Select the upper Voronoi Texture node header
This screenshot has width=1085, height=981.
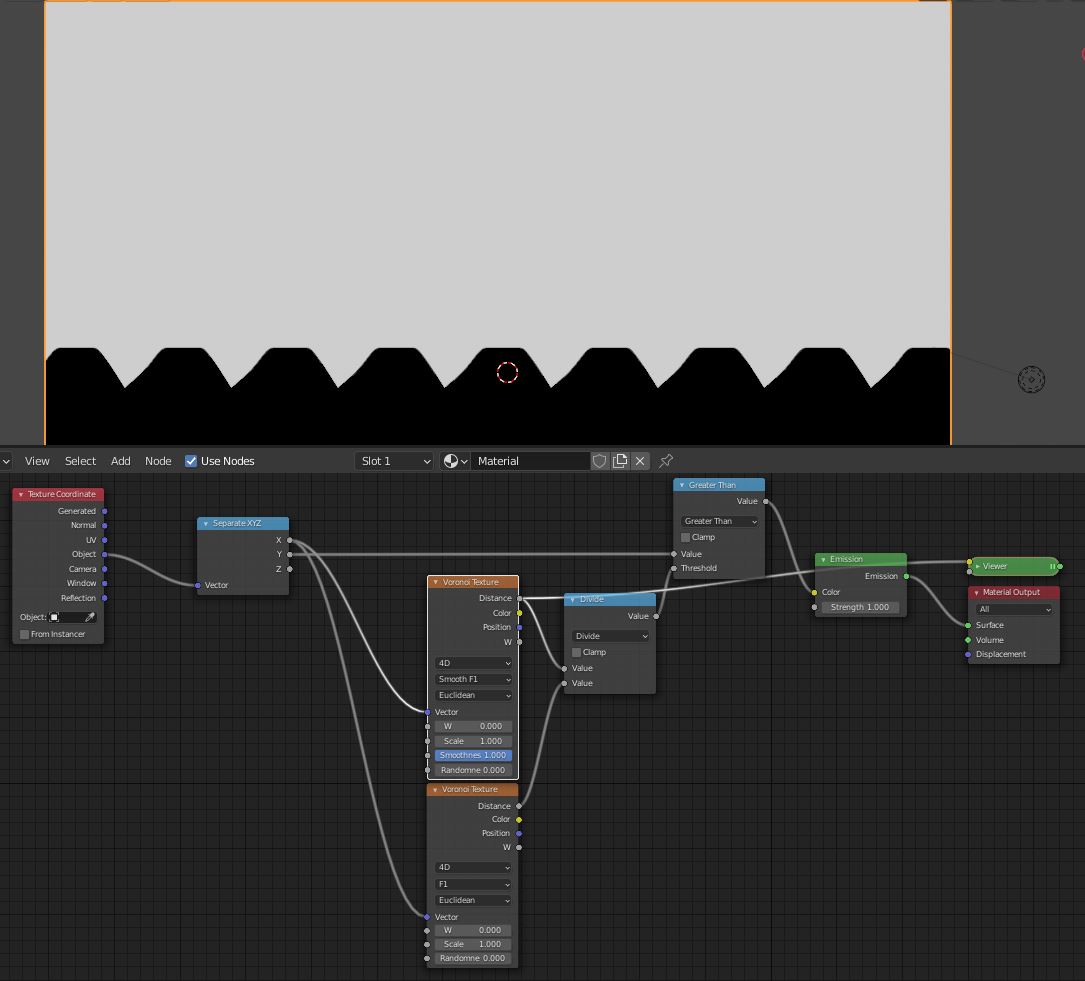[x=473, y=583]
